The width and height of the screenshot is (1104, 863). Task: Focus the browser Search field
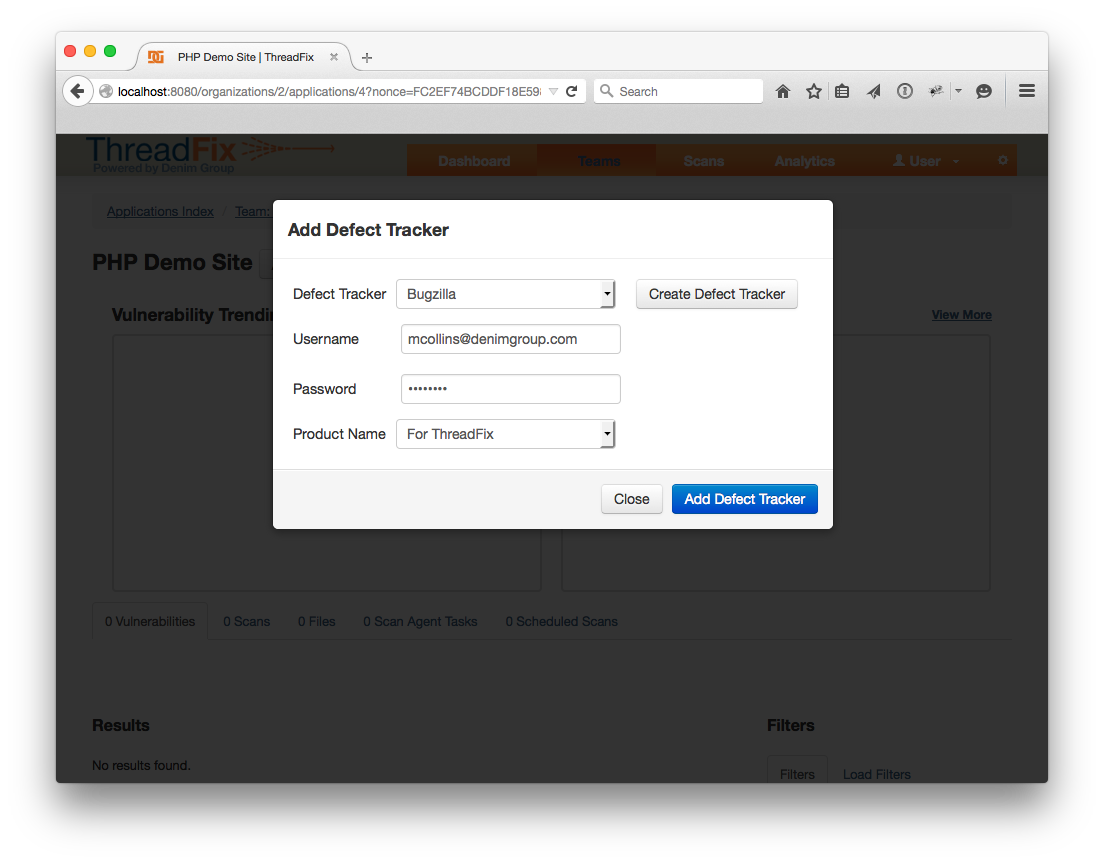[x=678, y=92]
